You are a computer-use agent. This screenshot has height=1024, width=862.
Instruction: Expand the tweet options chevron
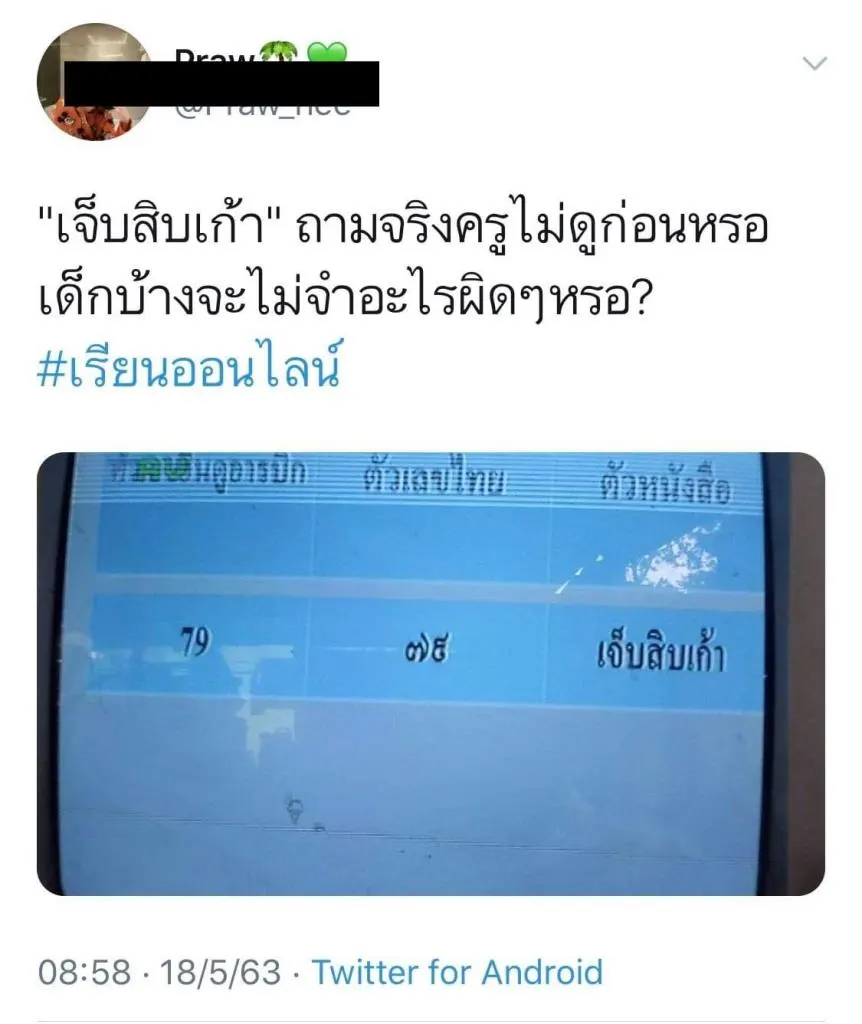(x=814, y=63)
